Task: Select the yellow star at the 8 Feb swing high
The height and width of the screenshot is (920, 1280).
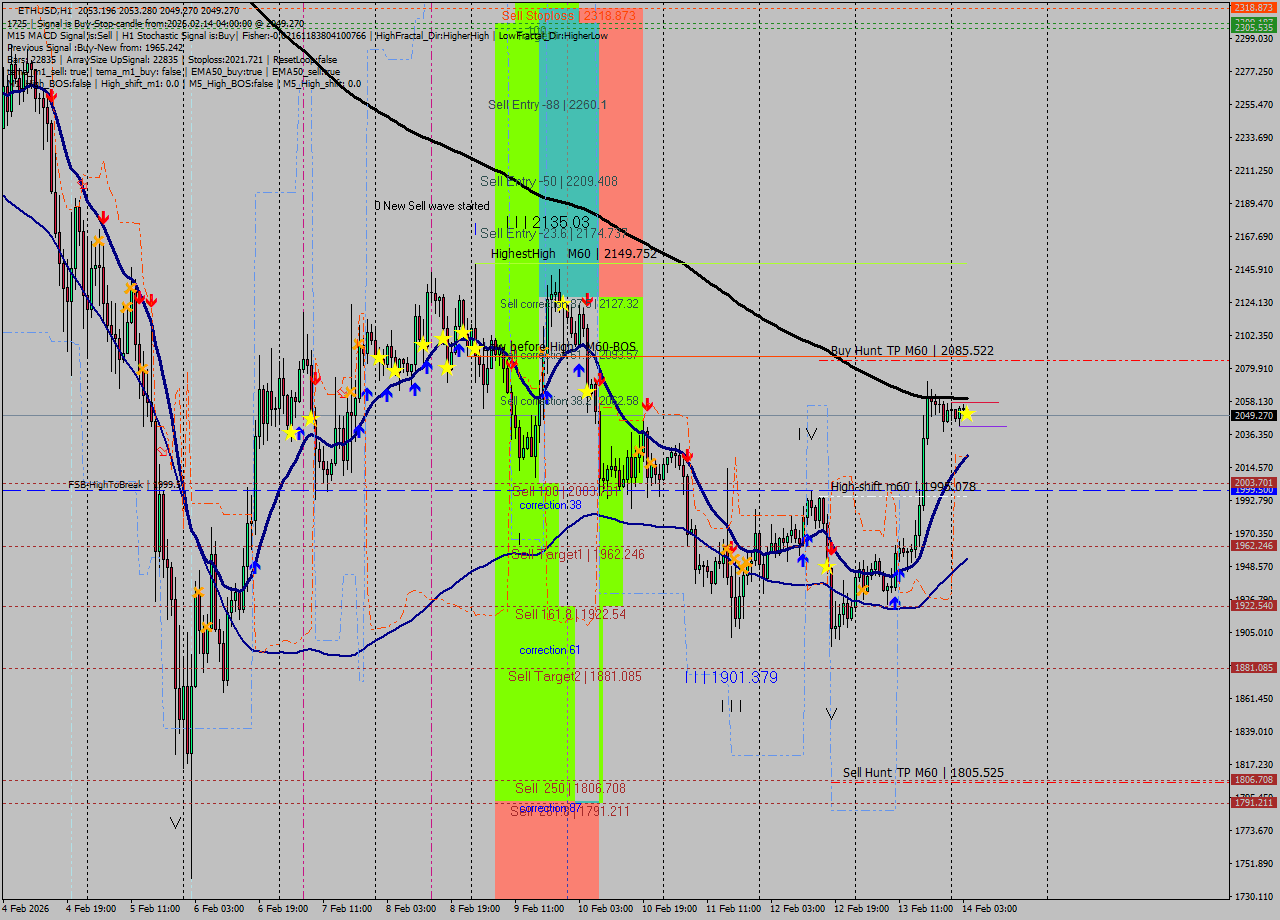Action: point(462,330)
